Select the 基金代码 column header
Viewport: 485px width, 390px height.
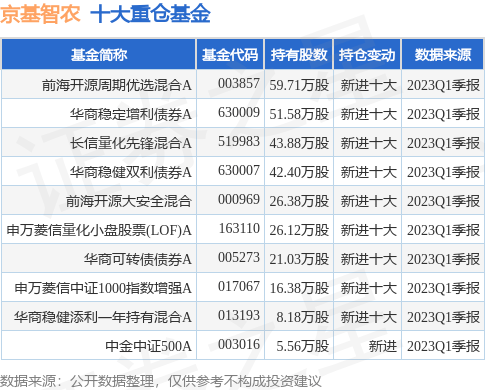[x=230, y=55]
